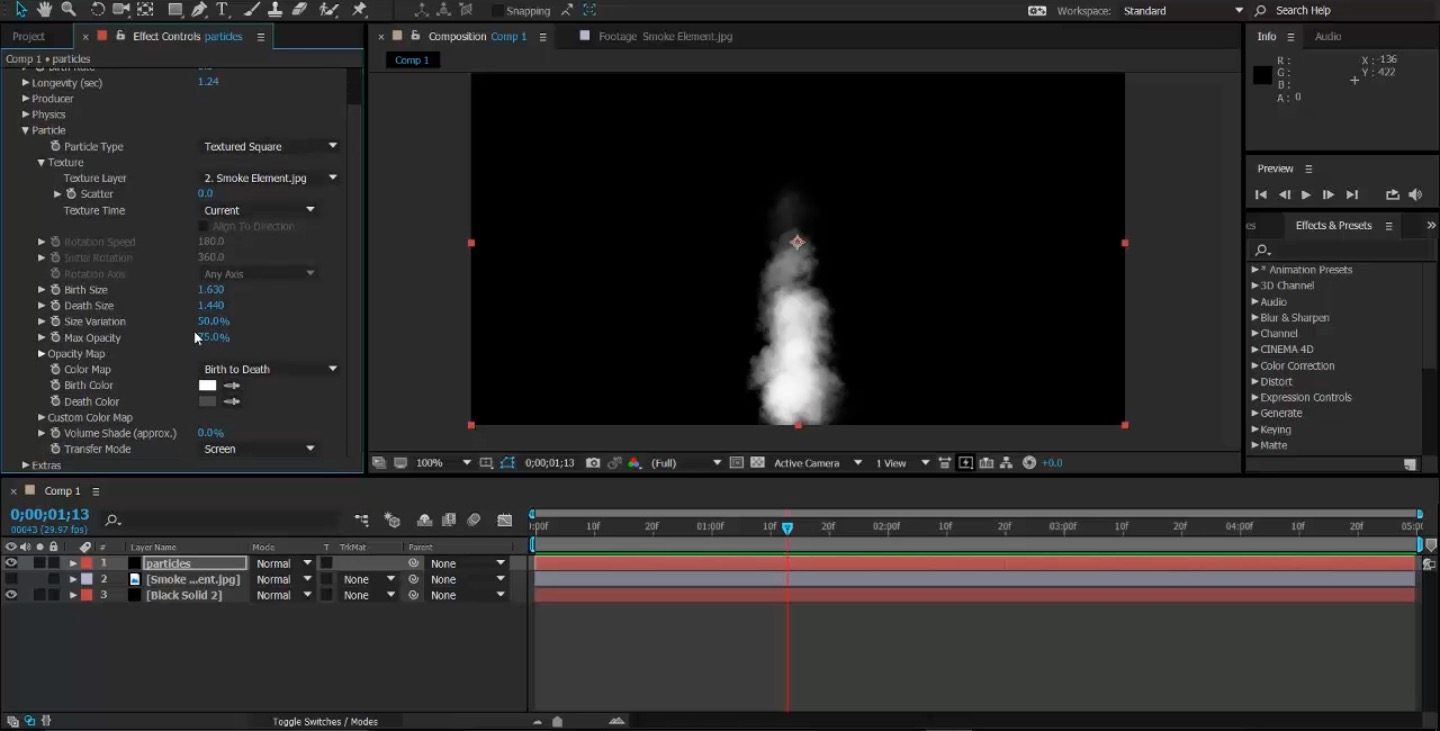Image resolution: width=1440 pixels, height=731 pixels.
Task: Click the Toggle Switches / Modes button
Action: 325,721
